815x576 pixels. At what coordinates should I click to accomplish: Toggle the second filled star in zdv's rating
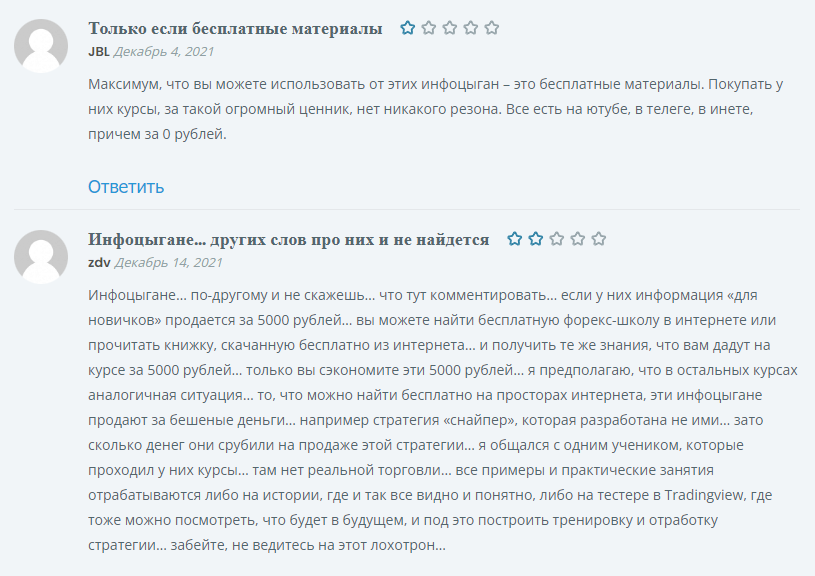tap(536, 239)
